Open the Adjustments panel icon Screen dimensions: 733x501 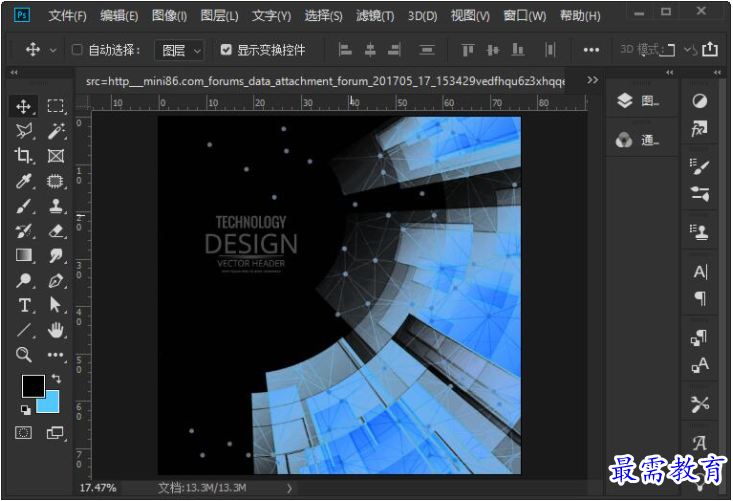click(699, 101)
